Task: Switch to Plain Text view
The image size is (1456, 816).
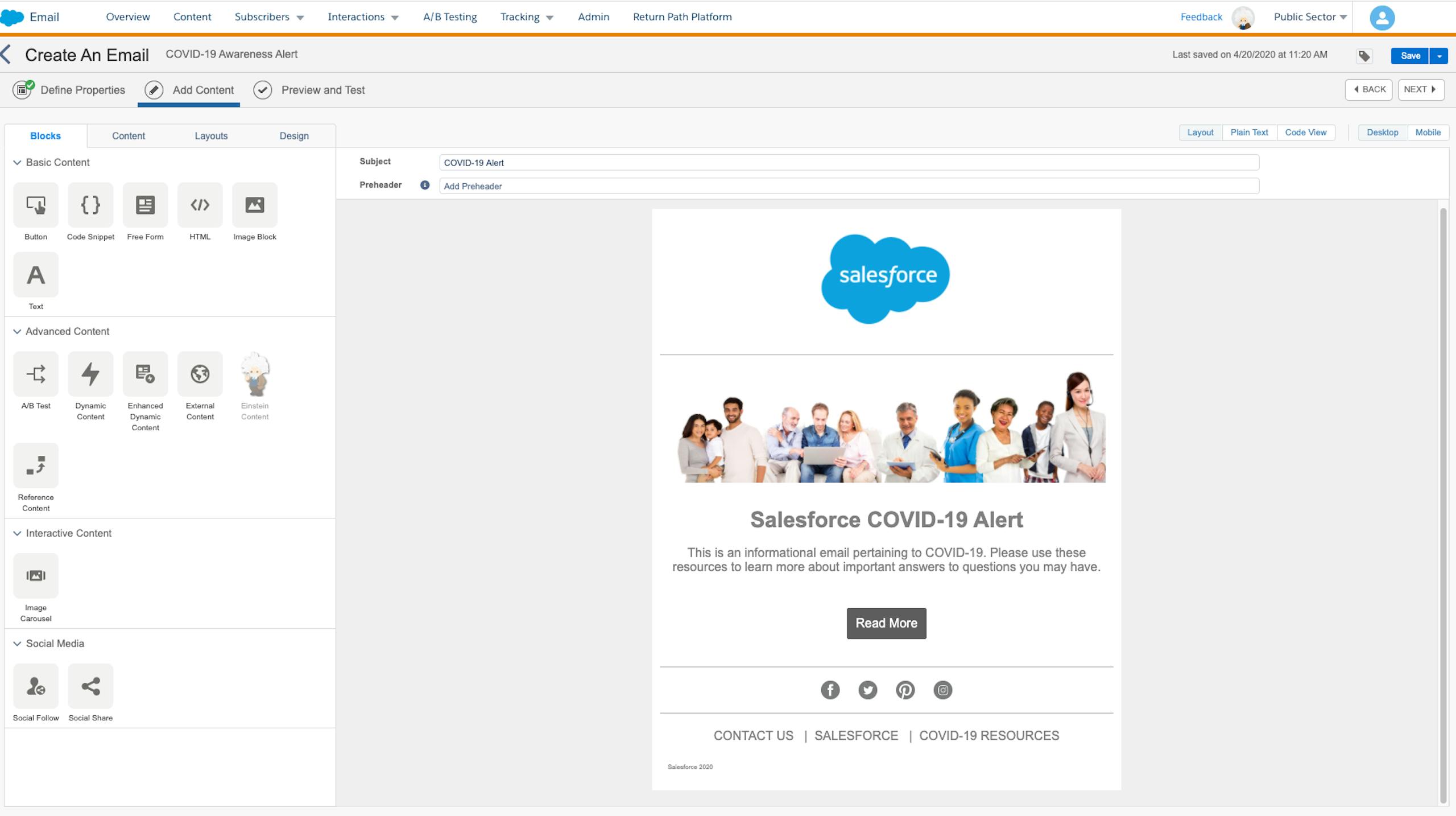Action: (x=1250, y=133)
